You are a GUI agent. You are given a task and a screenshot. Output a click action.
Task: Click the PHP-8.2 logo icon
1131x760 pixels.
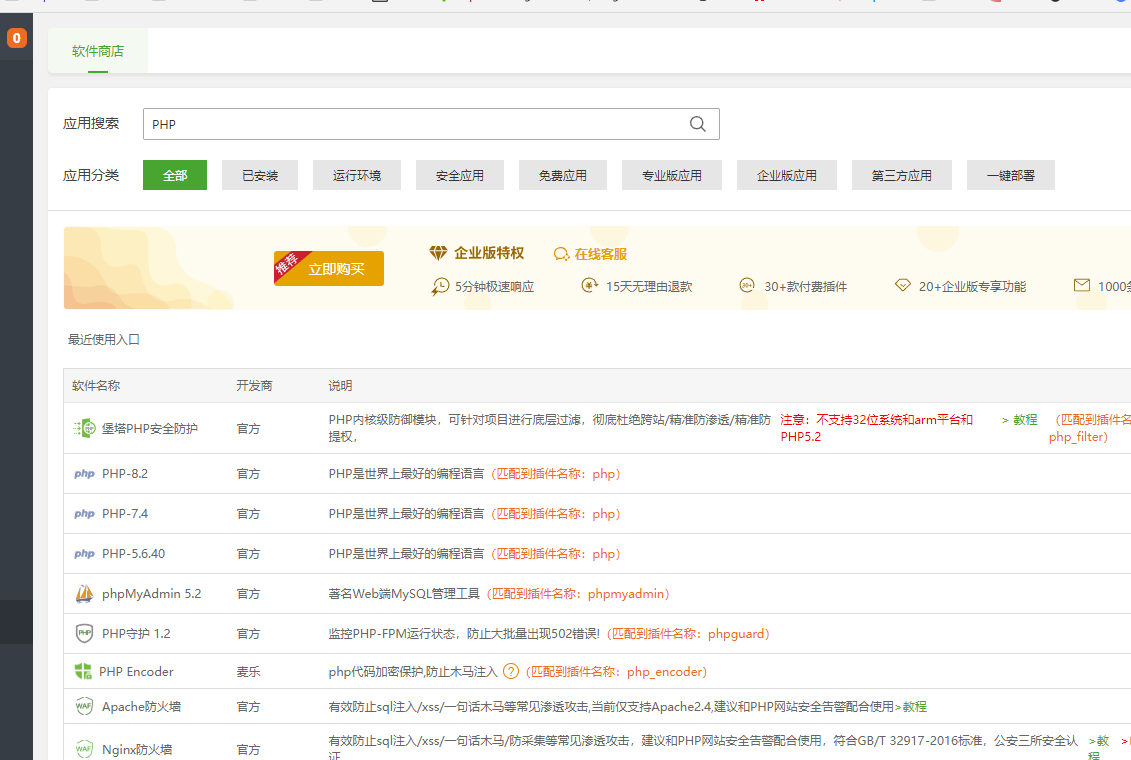tap(84, 474)
